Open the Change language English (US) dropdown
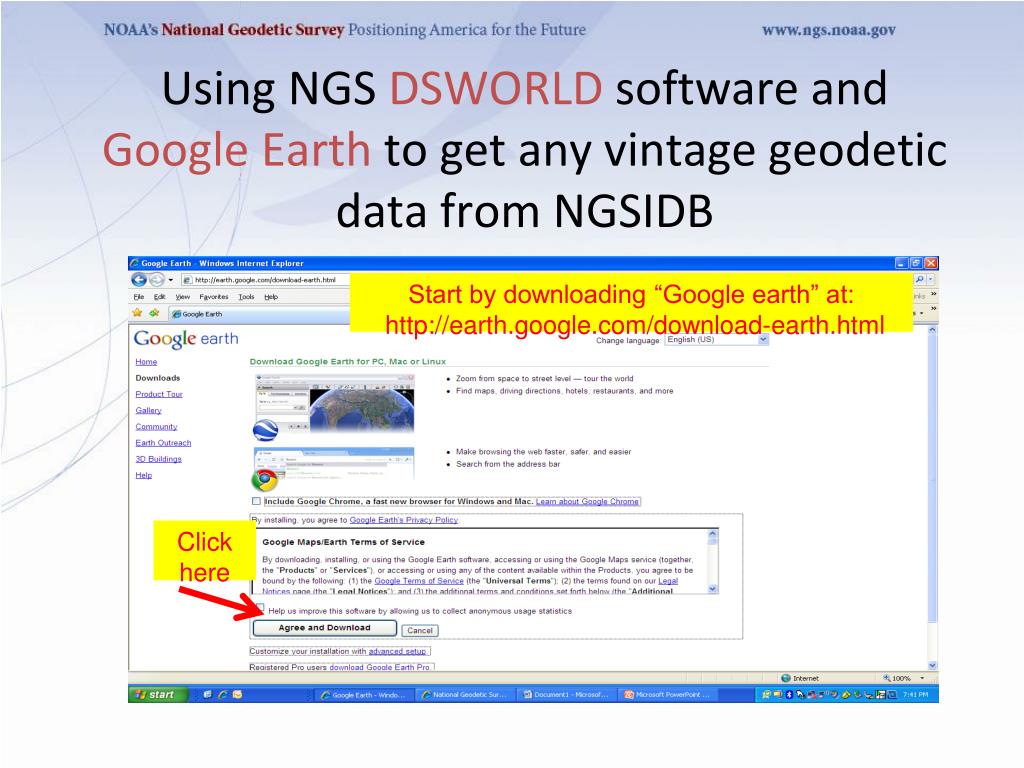This screenshot has height=768, width=1024. coord(716,340)
